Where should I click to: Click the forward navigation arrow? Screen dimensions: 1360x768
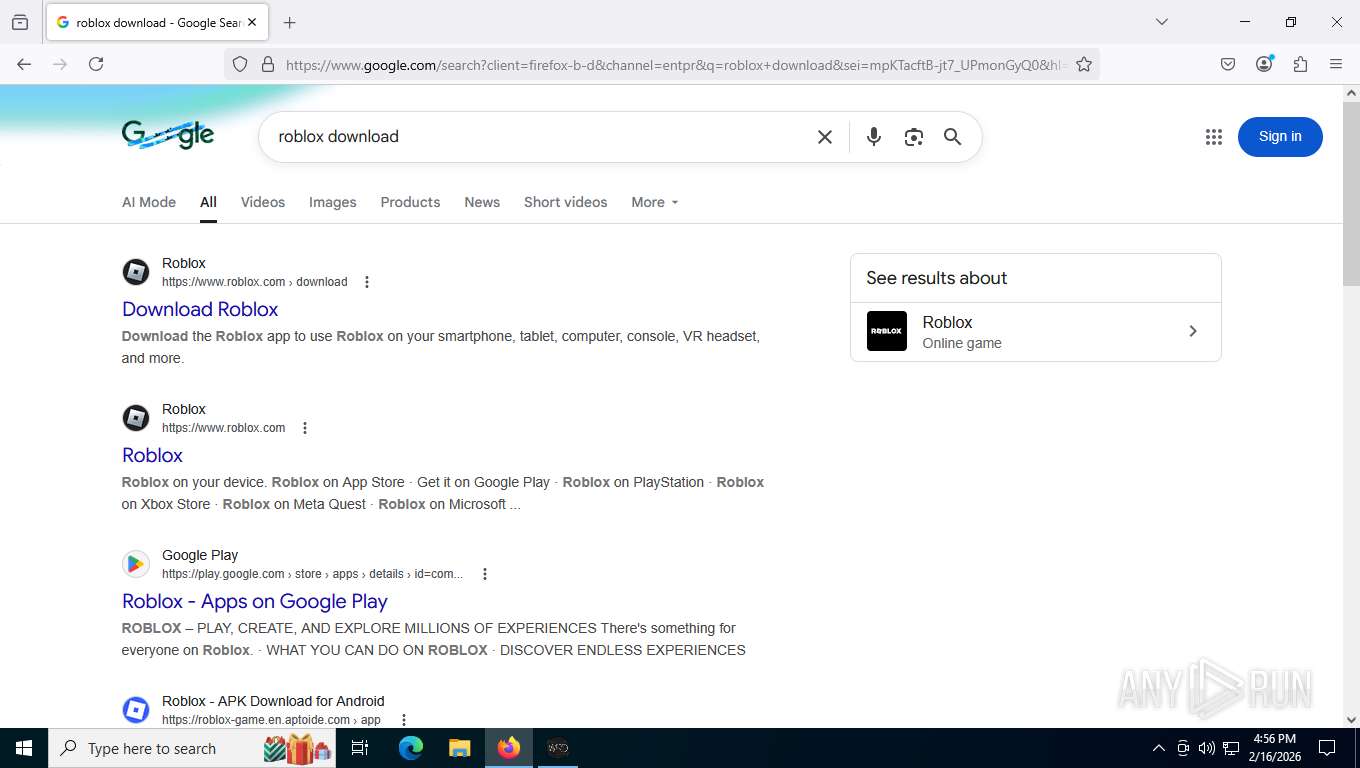coord(60,64)
